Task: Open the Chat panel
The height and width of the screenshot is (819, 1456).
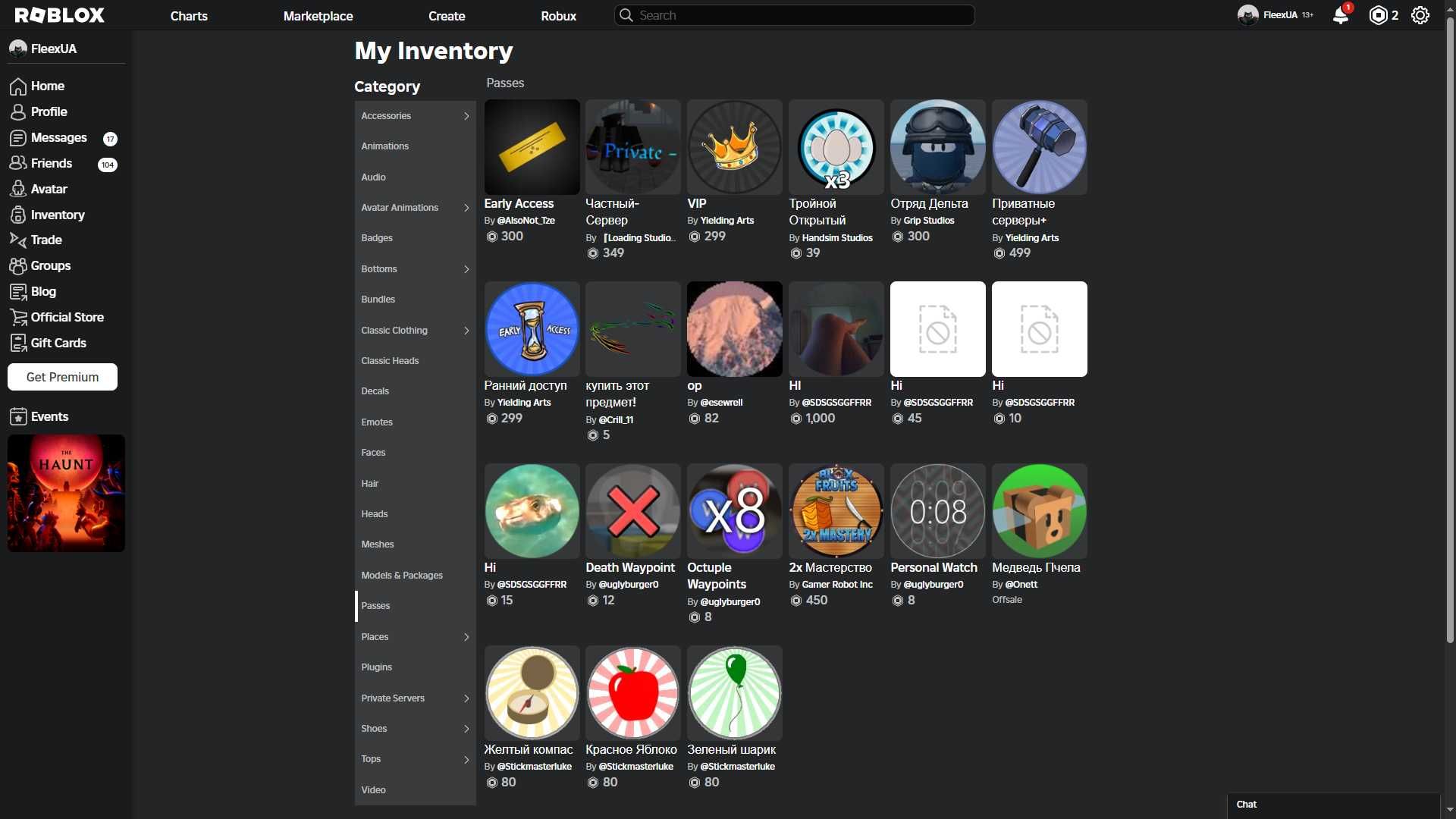Action: point(1333,805)
